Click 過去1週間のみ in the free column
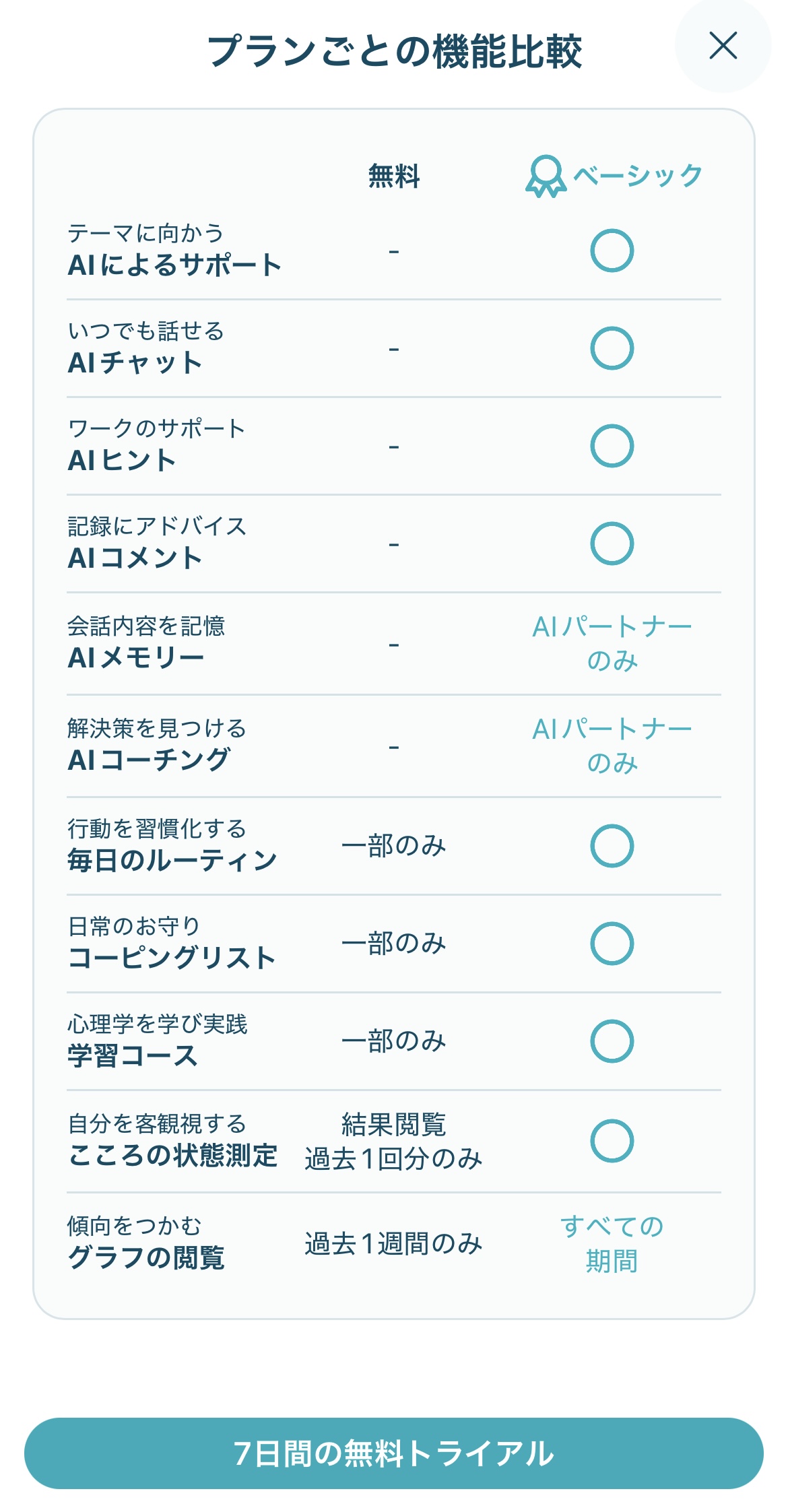Viewport: 788px width, 1512px height. point(393,1243)
